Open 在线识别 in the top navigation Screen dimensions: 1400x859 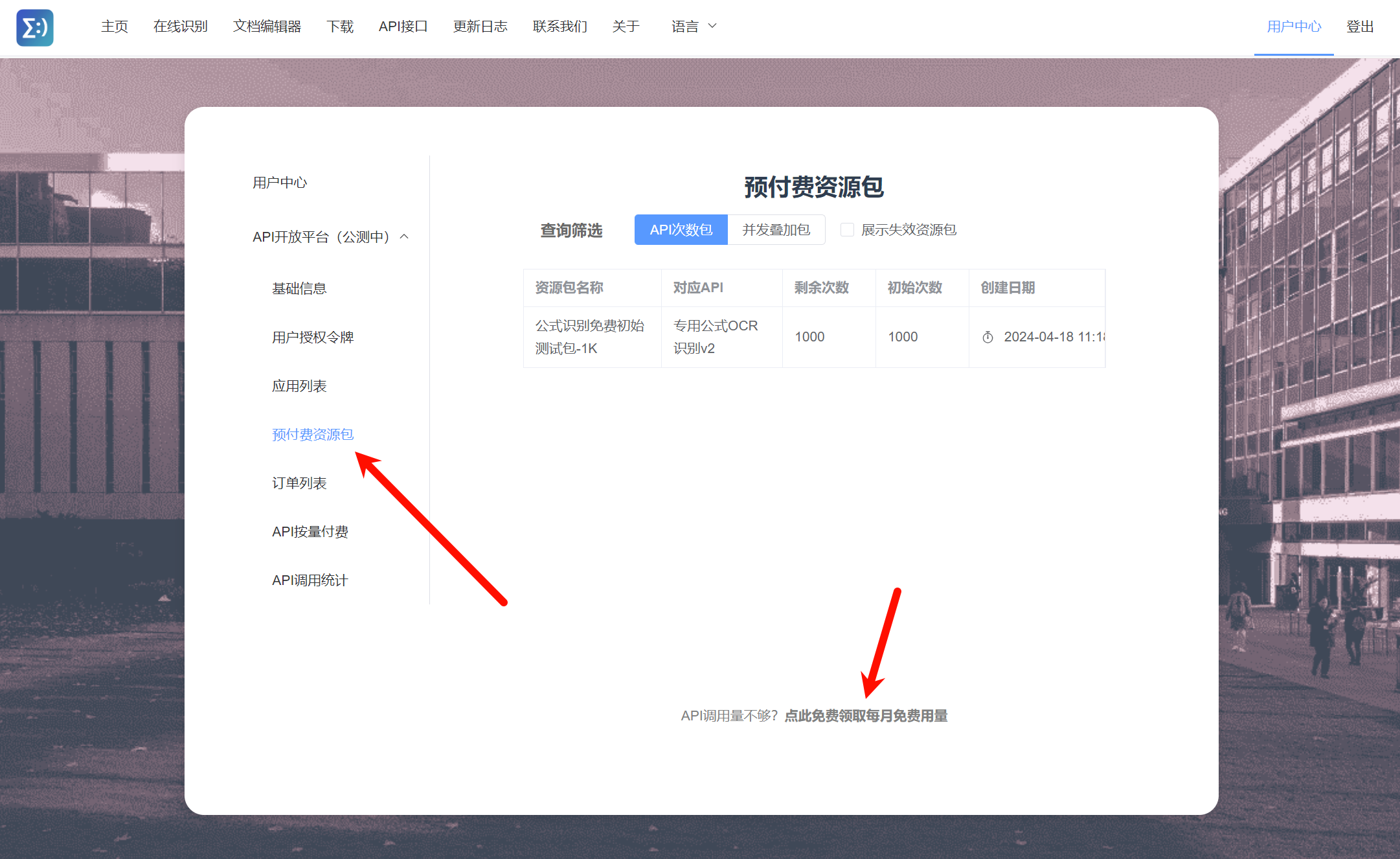(180, 27)
